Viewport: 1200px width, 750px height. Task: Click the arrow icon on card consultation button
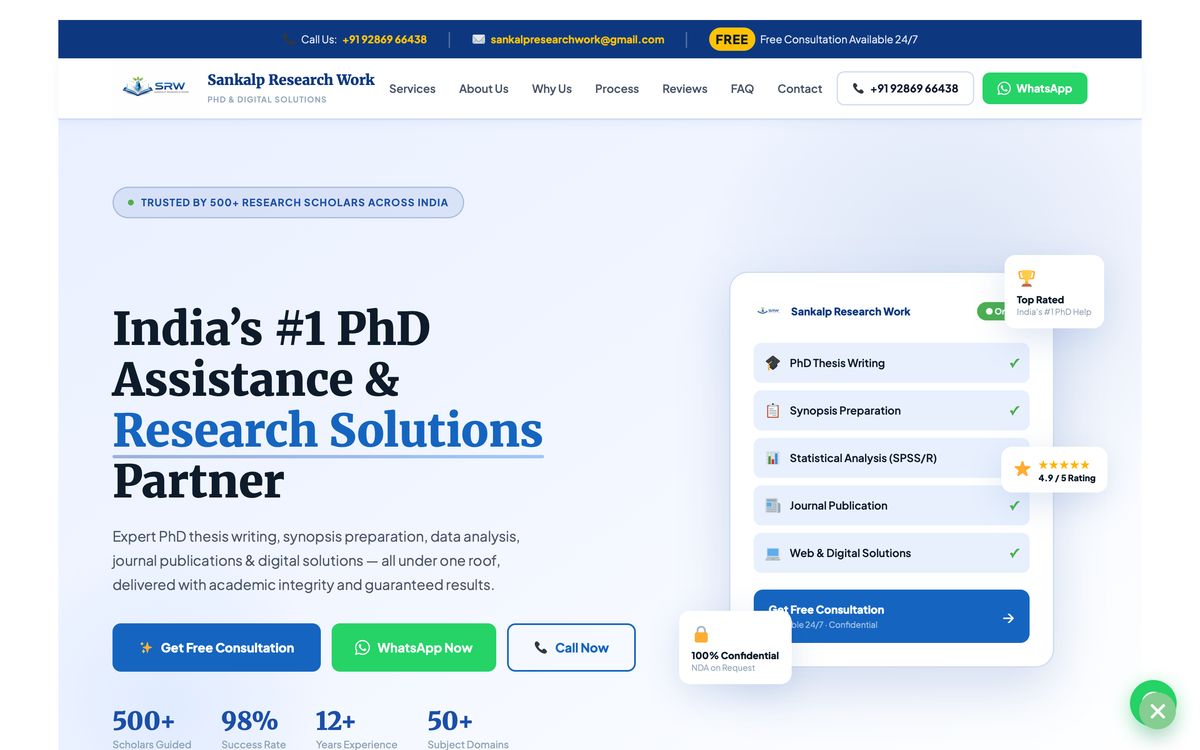(1008, 618)
